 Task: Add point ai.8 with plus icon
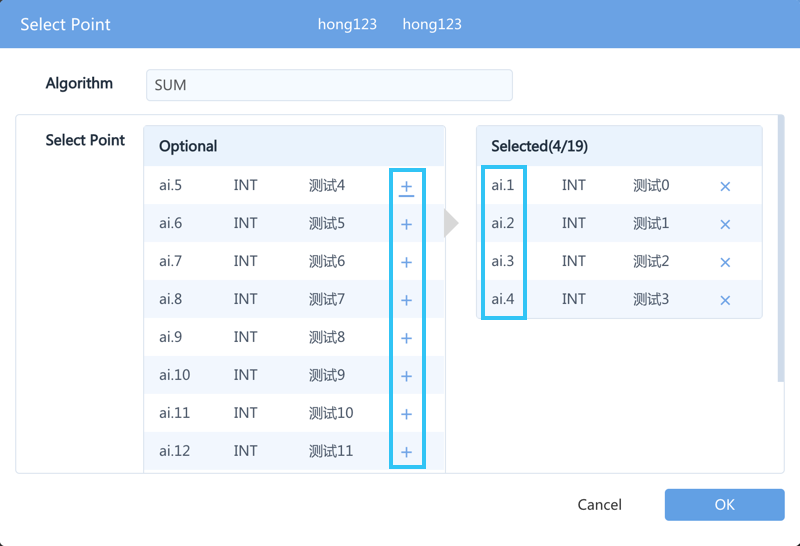(x=406, y=300)
